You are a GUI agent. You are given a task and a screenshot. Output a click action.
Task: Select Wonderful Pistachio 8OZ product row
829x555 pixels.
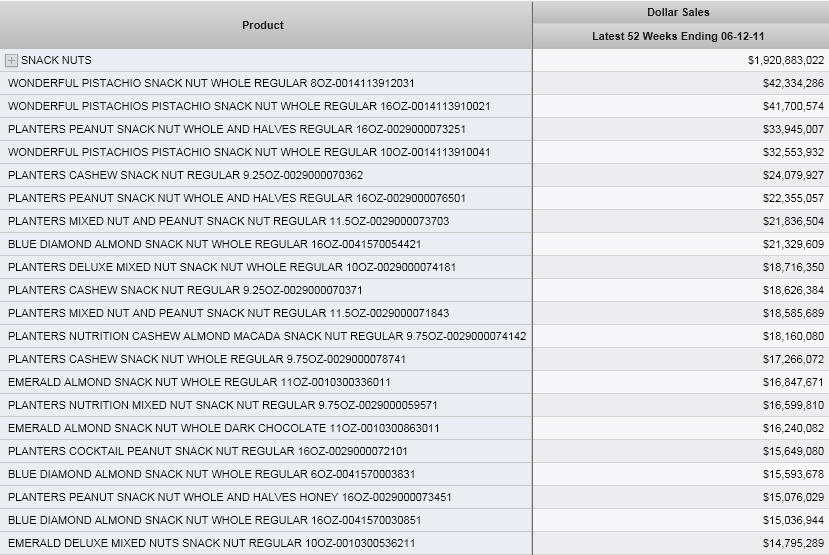coord(211,83)
